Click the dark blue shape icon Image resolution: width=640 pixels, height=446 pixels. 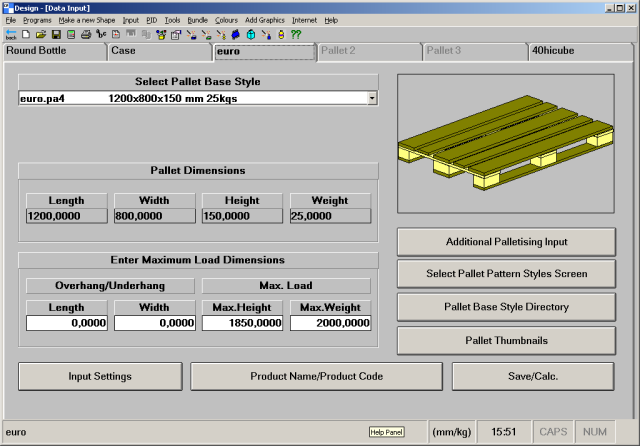tap(236, 35)
